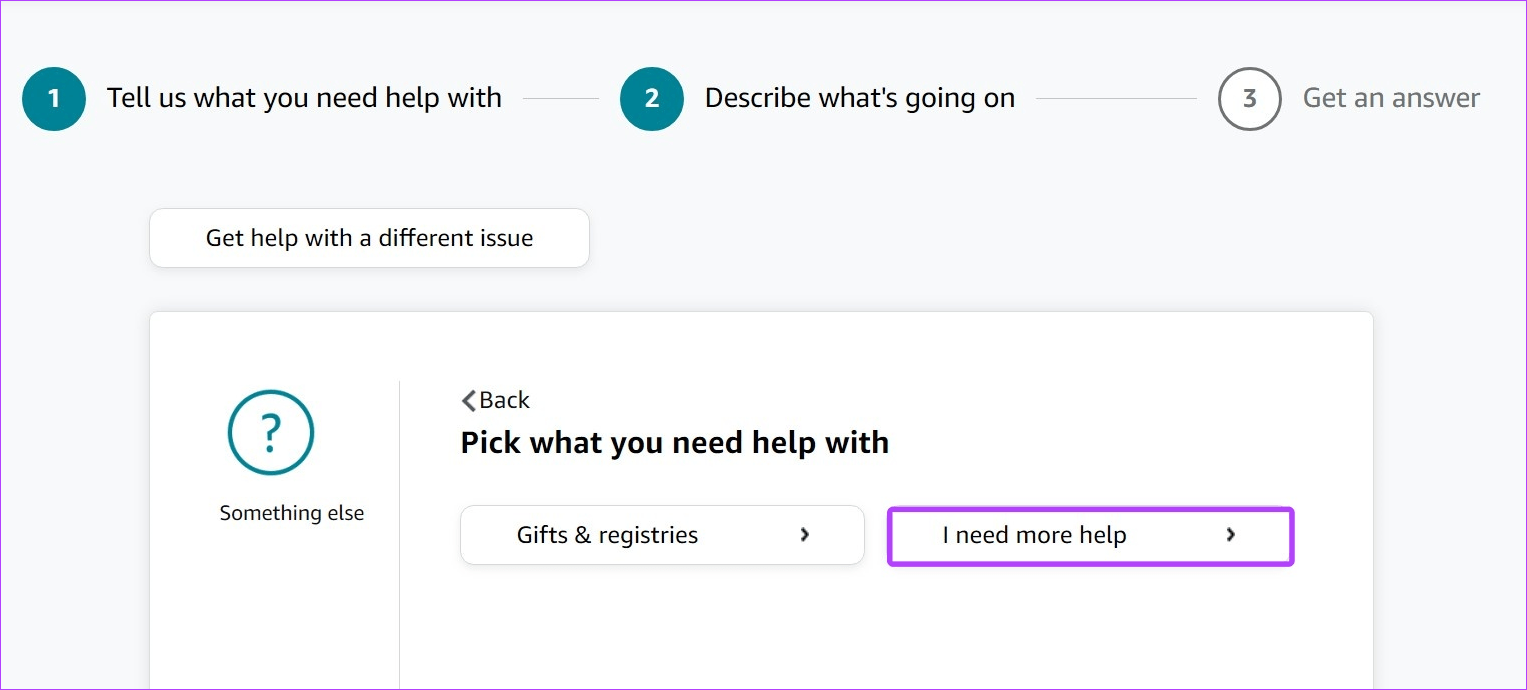Select the I need more help option
Viewport: 1527px width, 690px height.
1090,536
